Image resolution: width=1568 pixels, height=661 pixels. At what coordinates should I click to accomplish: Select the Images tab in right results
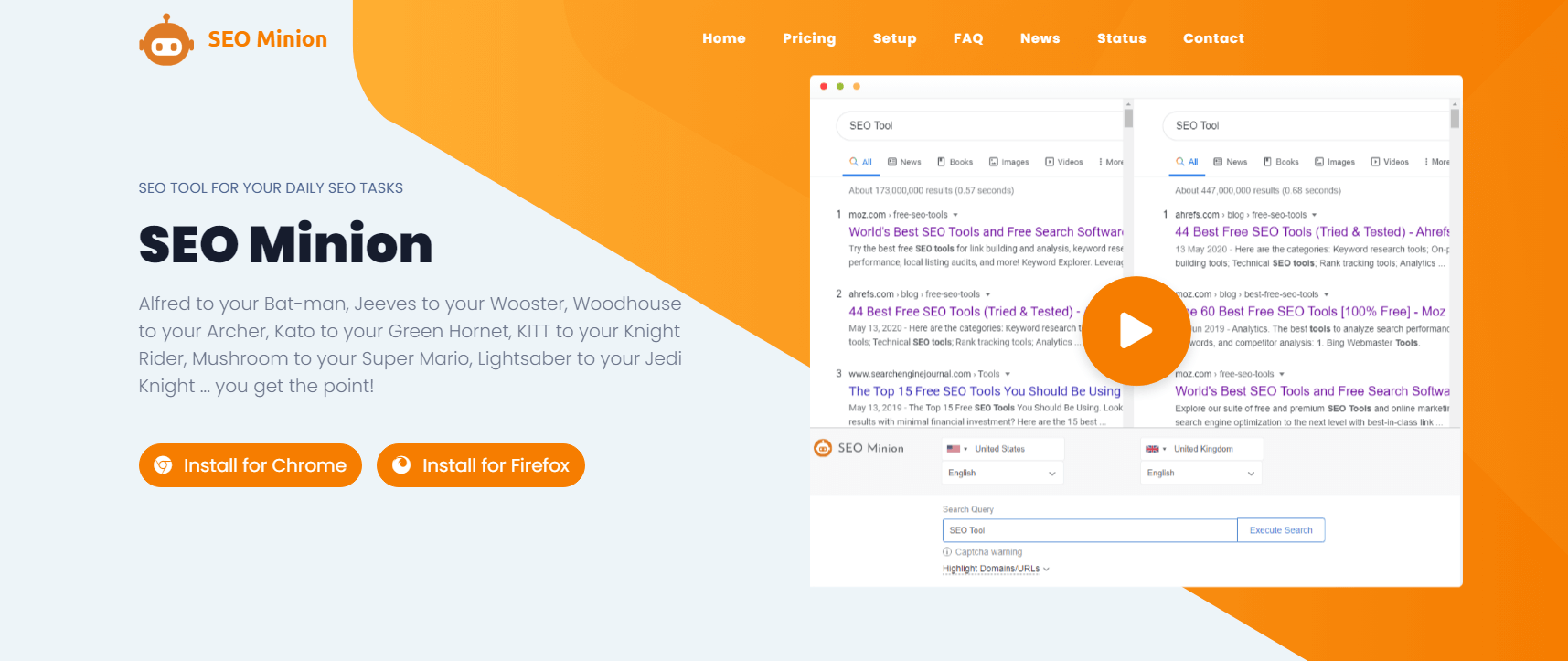point(1335,162)
